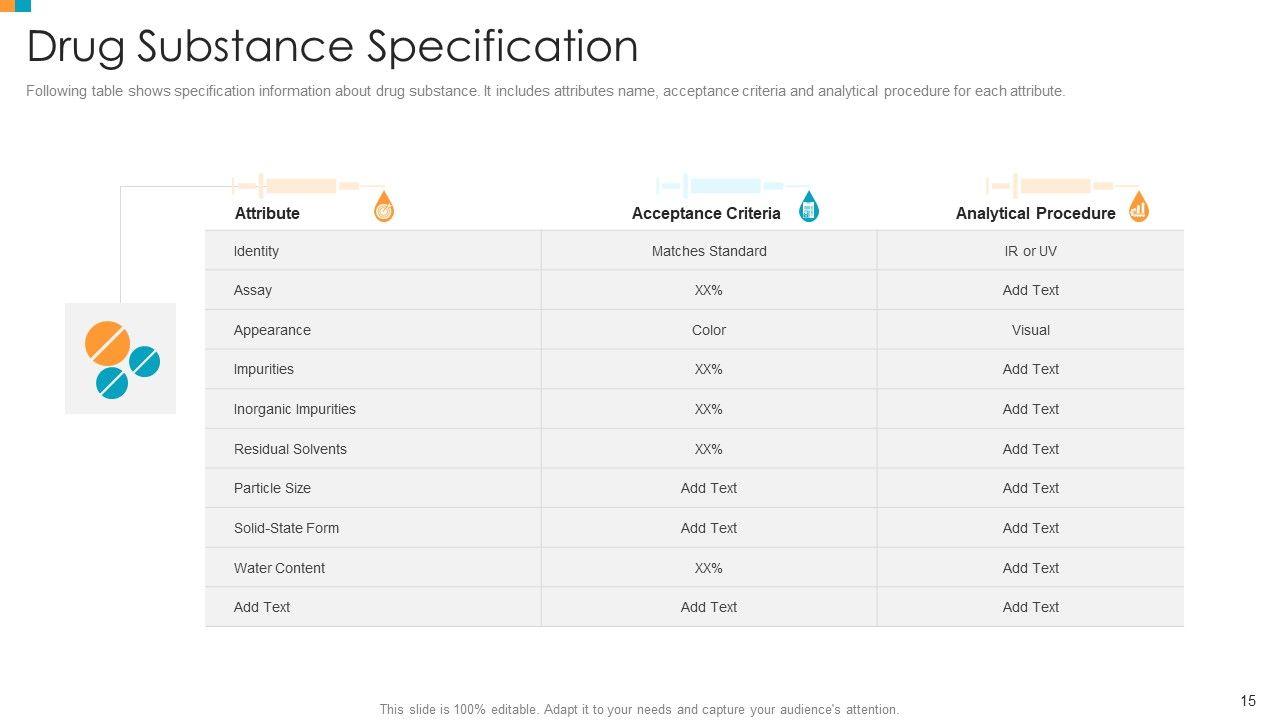Select the Drug Substance Specification title
The width and height of the screenshot is (1280, 720).
(x=332, y=47)
